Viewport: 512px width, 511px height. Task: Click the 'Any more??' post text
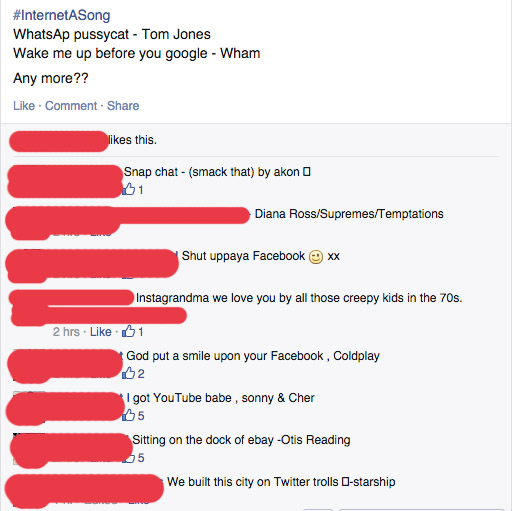click(51, 78)
